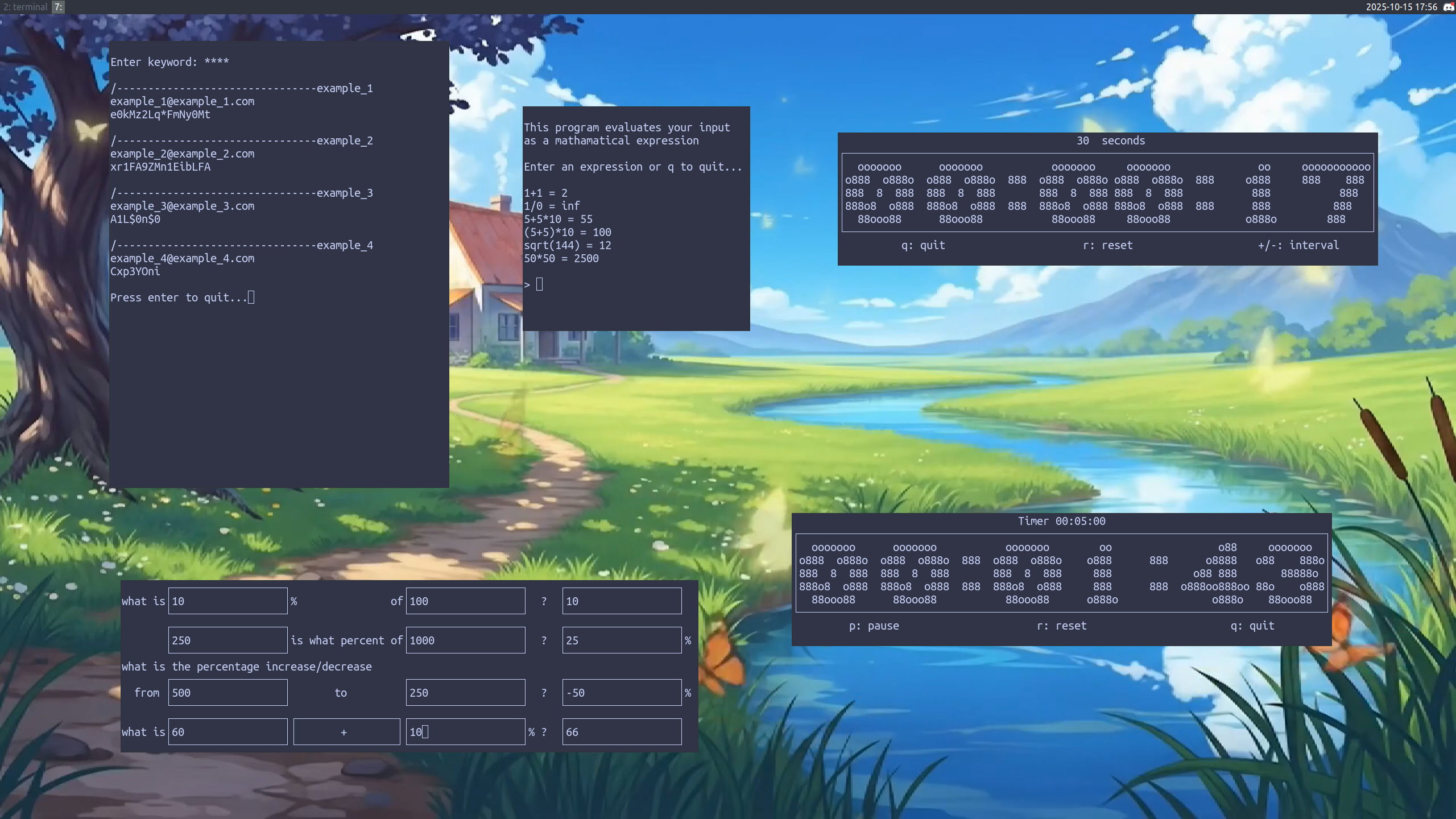
Task: Select the active workspace 7 tab
Action: click(x=59, y=7)
